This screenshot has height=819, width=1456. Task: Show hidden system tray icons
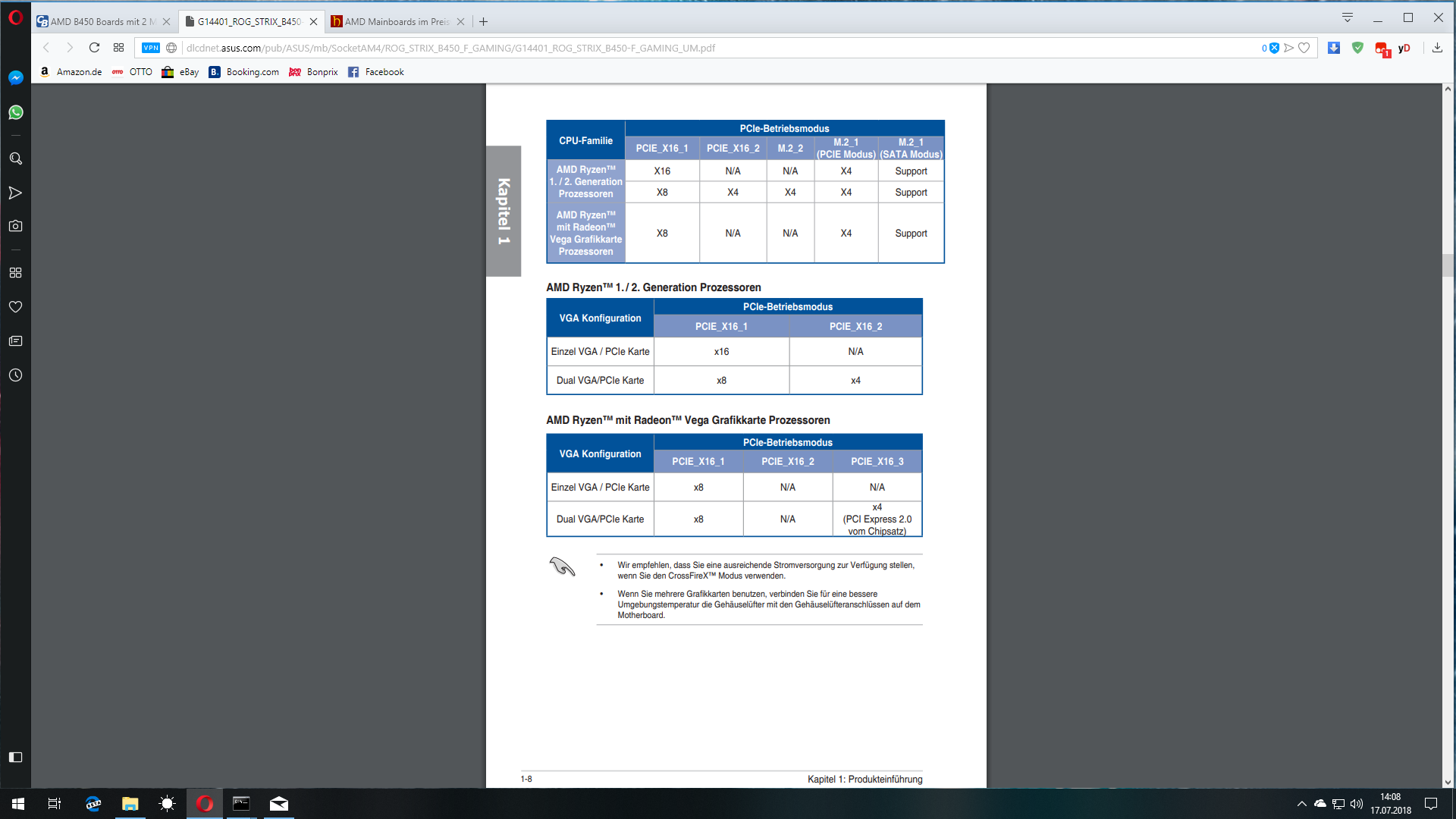(x=1301, y=804)
